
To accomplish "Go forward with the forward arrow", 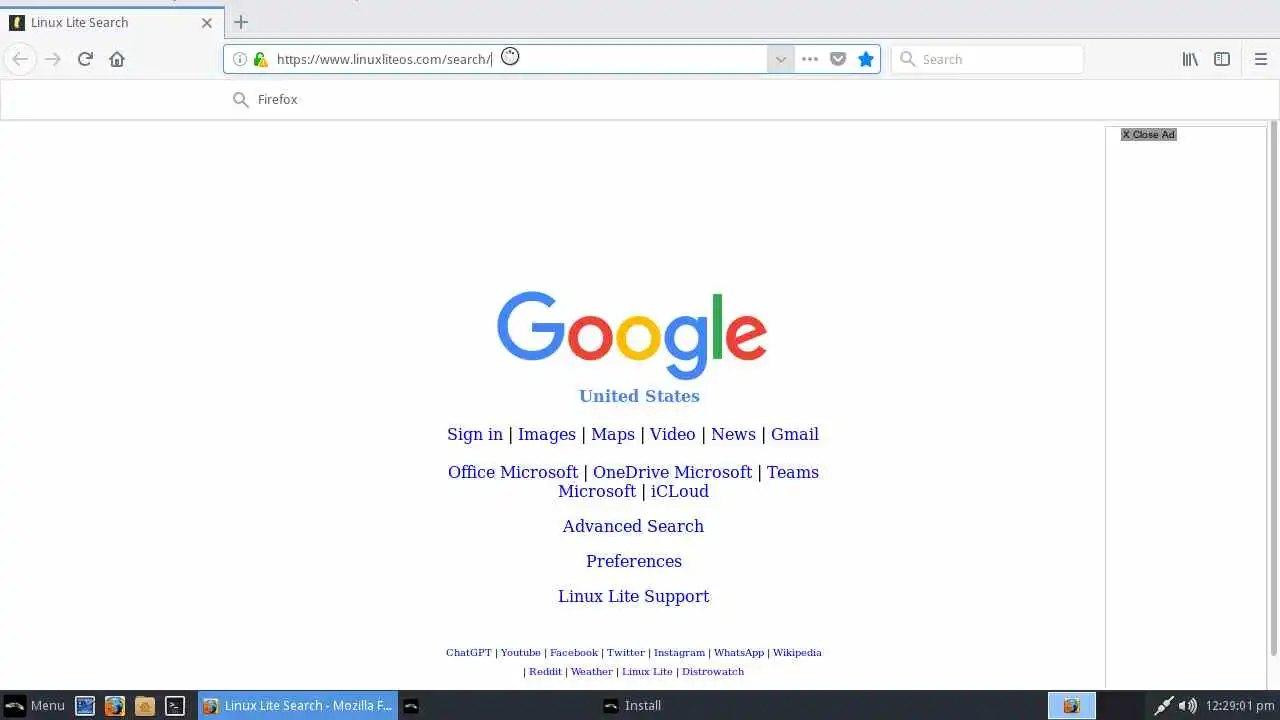I will click(53, 59).
